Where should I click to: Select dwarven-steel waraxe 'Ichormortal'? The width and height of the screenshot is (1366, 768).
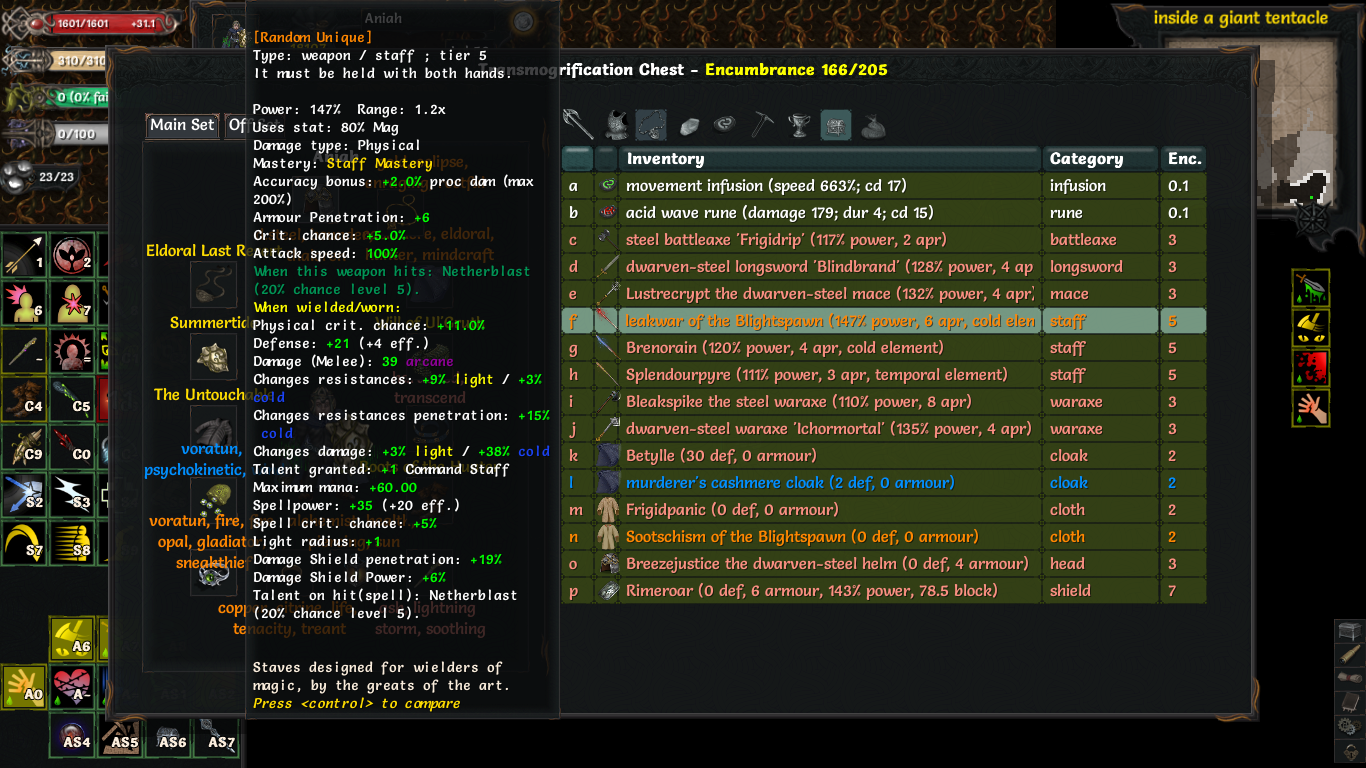point(884,429)
